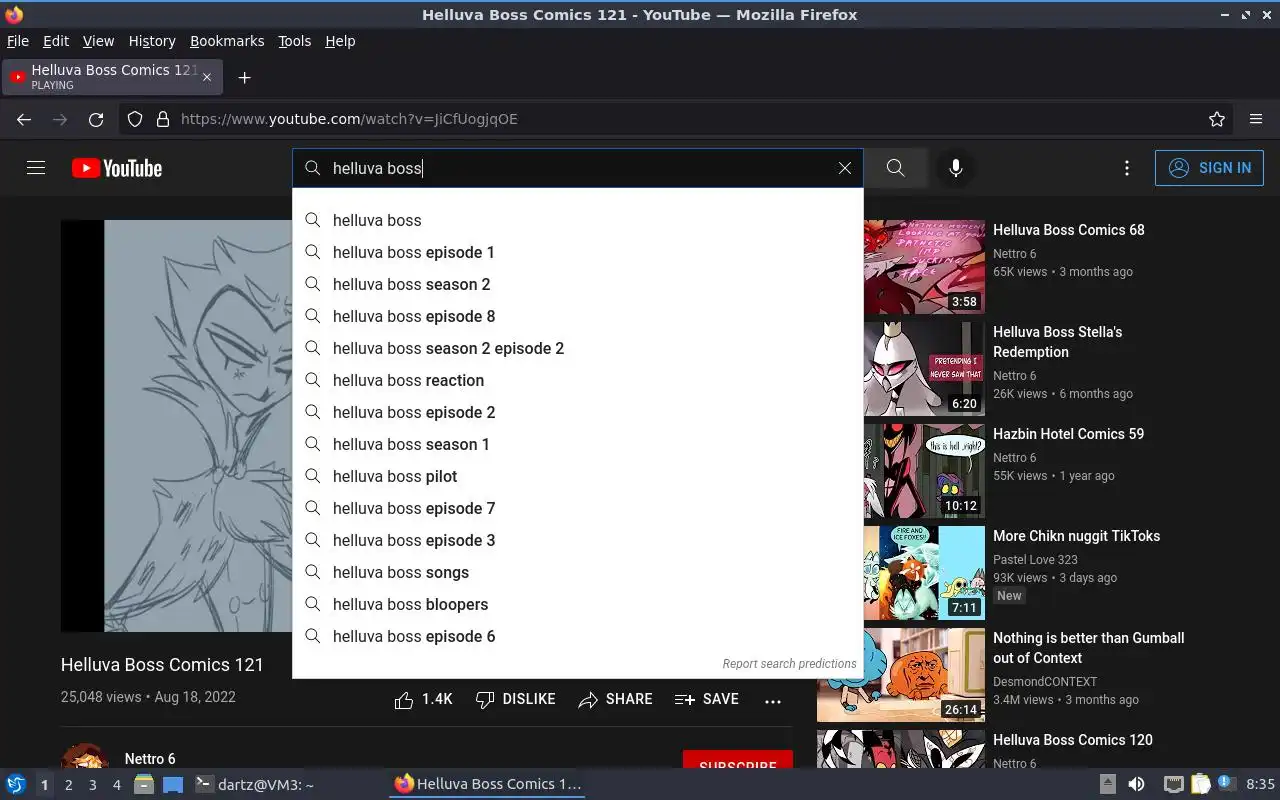
Task: Click the Sign In button
Action: pos(1209,168)
